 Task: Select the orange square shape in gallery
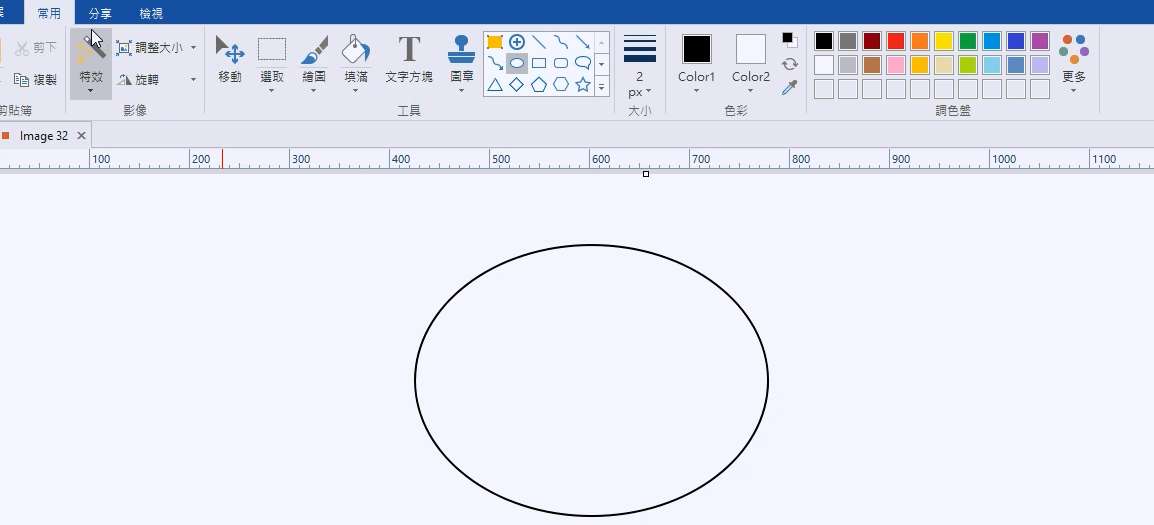[x=495, y=42]
